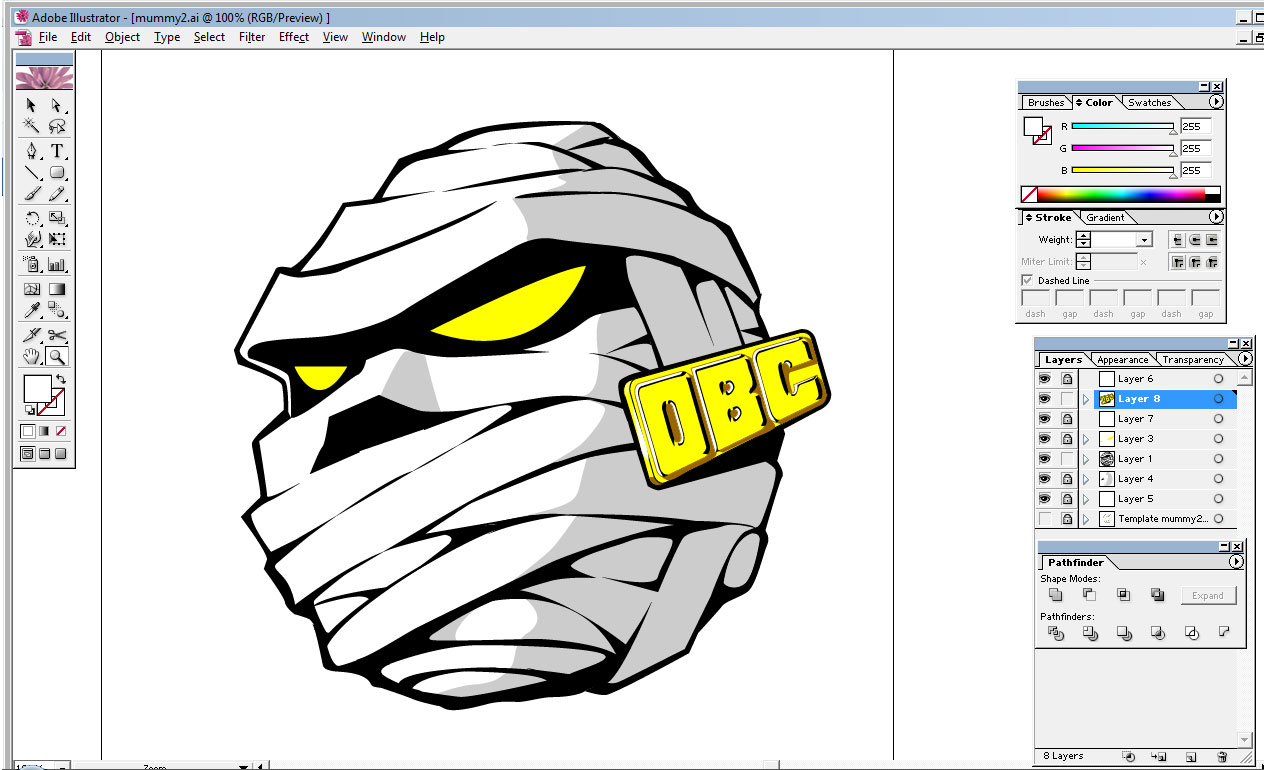Click the delete layer trash icon
The image size is (1264, 770).
pos(1221,757)
